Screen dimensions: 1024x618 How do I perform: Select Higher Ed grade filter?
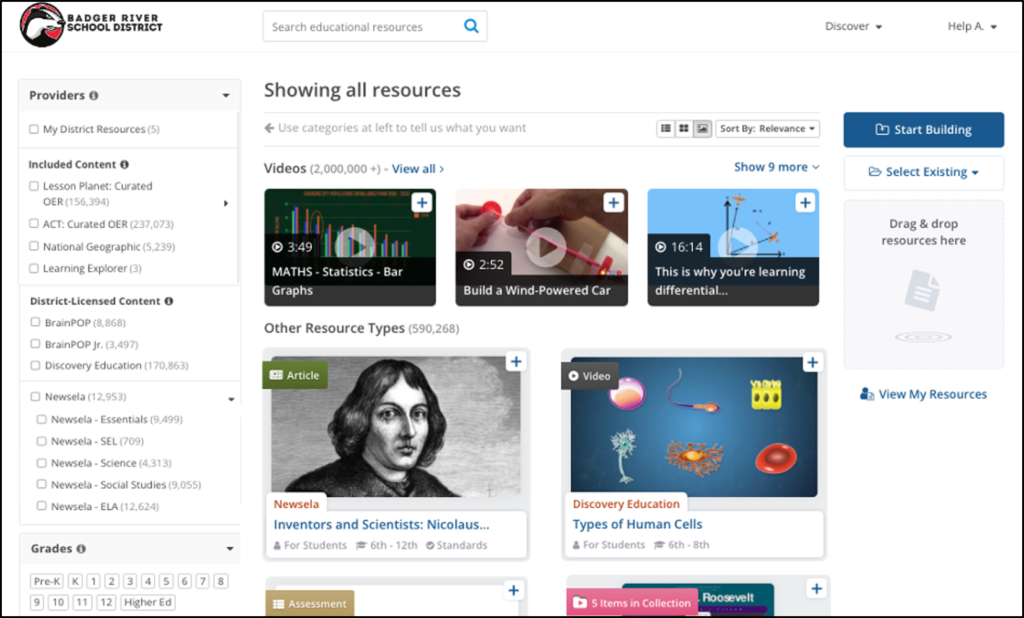(148, 602)
